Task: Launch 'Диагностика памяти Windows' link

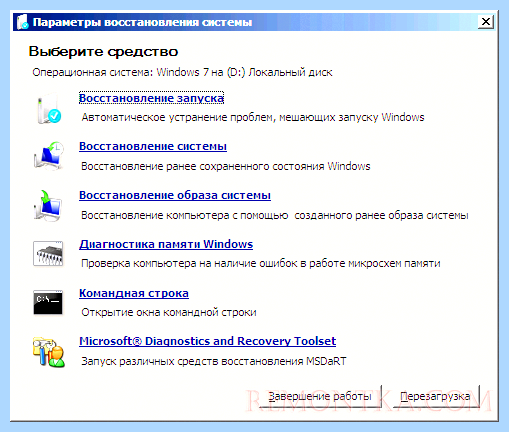Action: tap(166, 244)
